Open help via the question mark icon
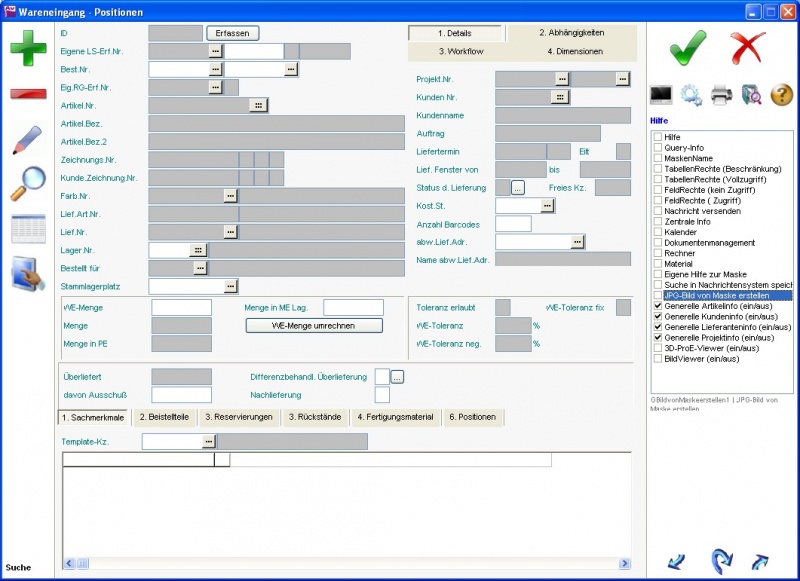The width and height of the screenshot is (800, 581). click(x=781, y=95)
